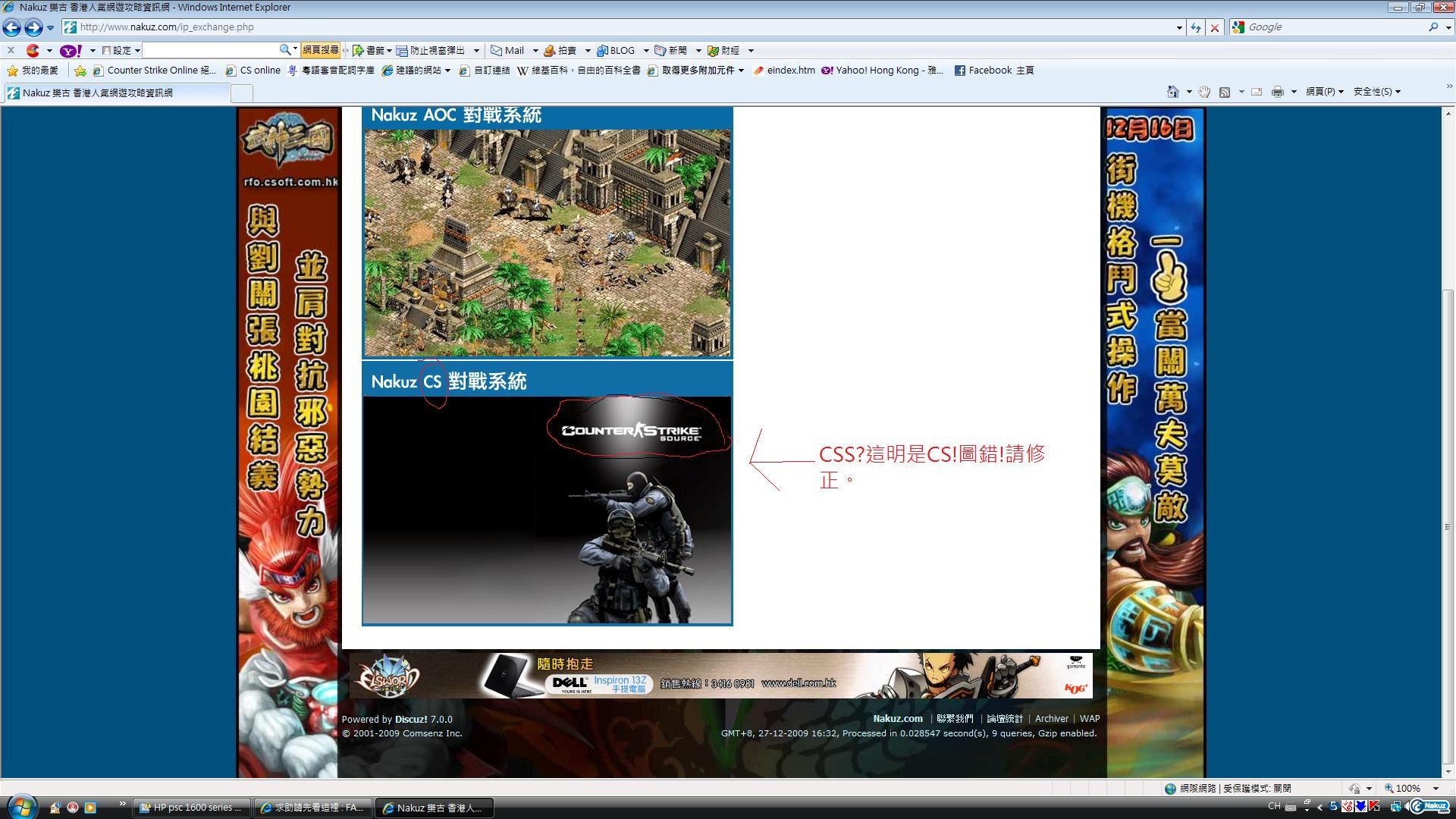Screen dimensions: 1456x819
Task: Open the 書籤 bookmarks dropdown
Action: (x=372, y=51)
